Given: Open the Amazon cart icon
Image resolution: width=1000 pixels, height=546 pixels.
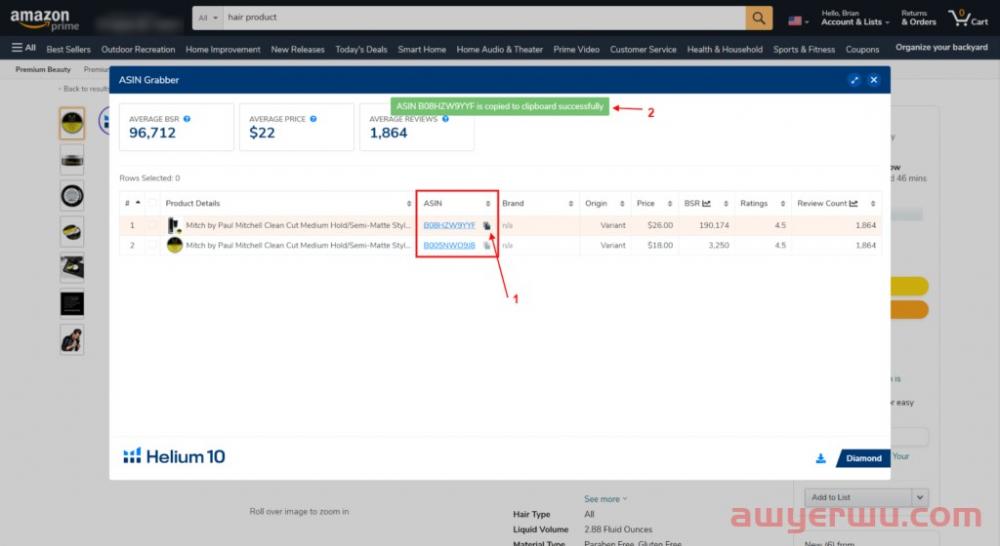Looking at the screenshot, I should 968,18.
